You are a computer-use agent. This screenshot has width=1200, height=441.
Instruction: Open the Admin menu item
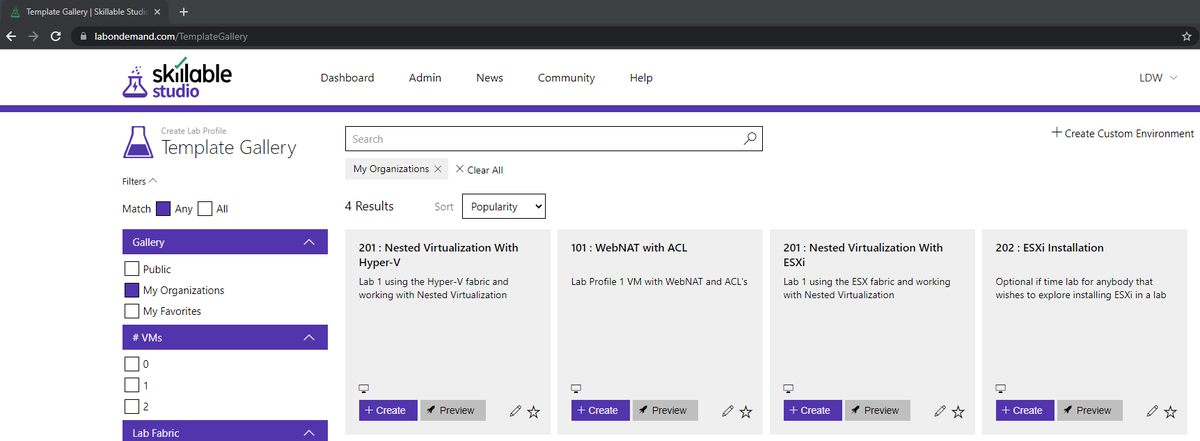[425, 78]
